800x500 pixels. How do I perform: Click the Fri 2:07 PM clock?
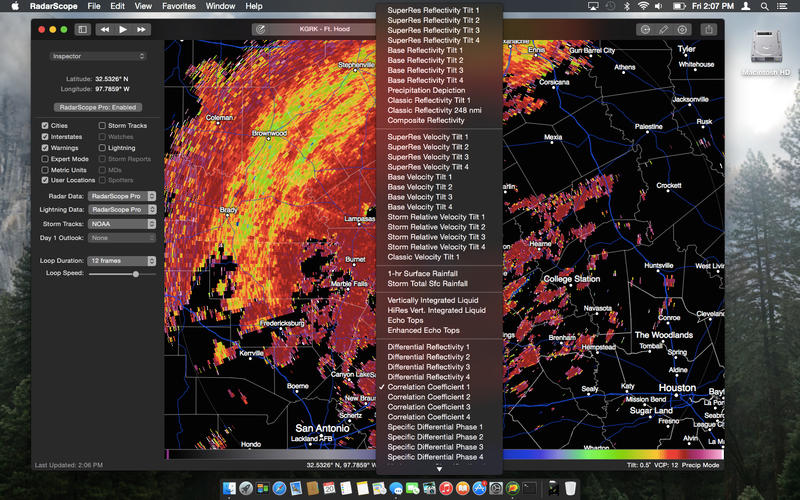pyautogui.click(x=713, y=6)
